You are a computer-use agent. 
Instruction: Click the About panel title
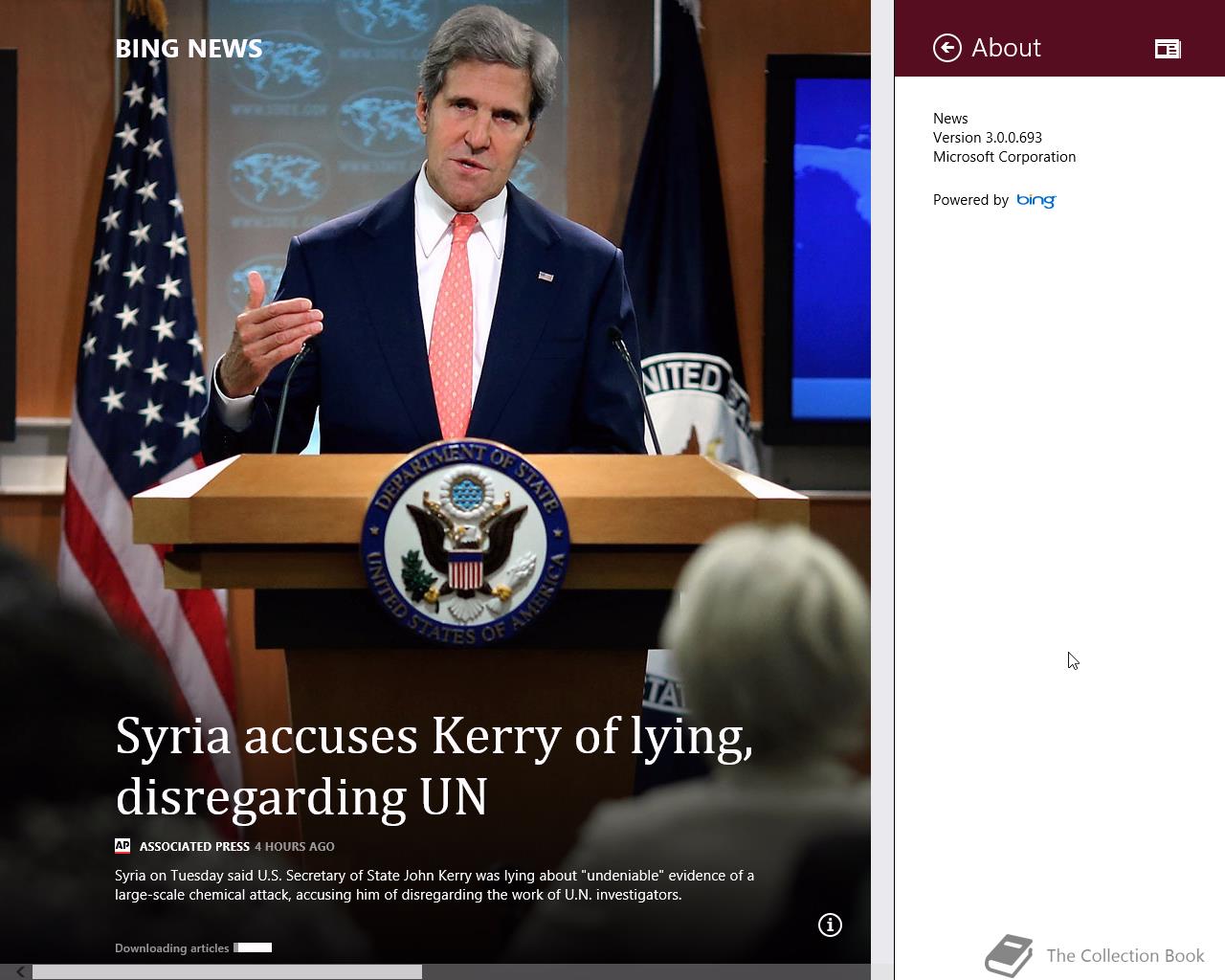[x=1006, y=48]
